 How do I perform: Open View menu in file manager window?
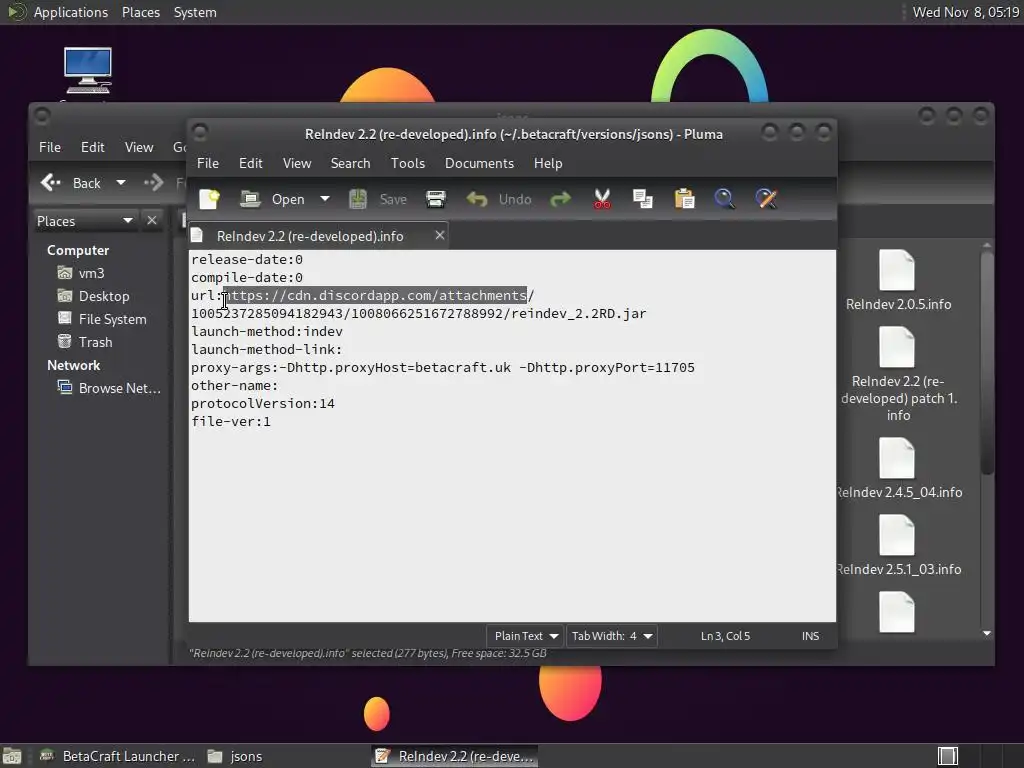(138, 147)
